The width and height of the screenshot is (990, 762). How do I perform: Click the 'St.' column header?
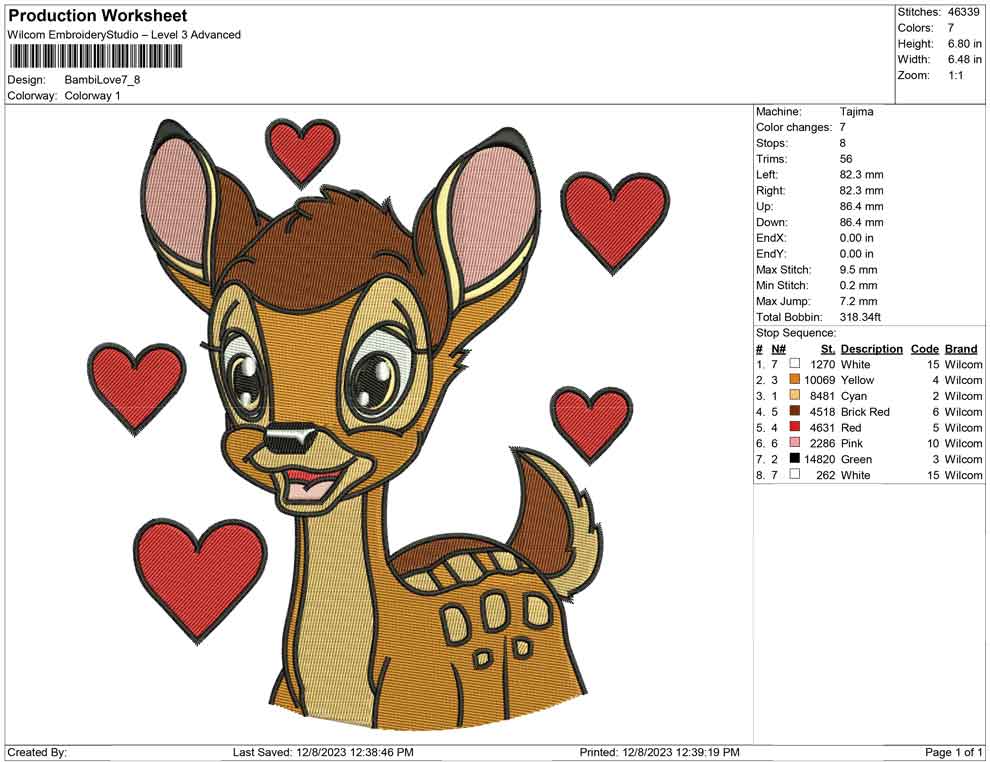828,349
